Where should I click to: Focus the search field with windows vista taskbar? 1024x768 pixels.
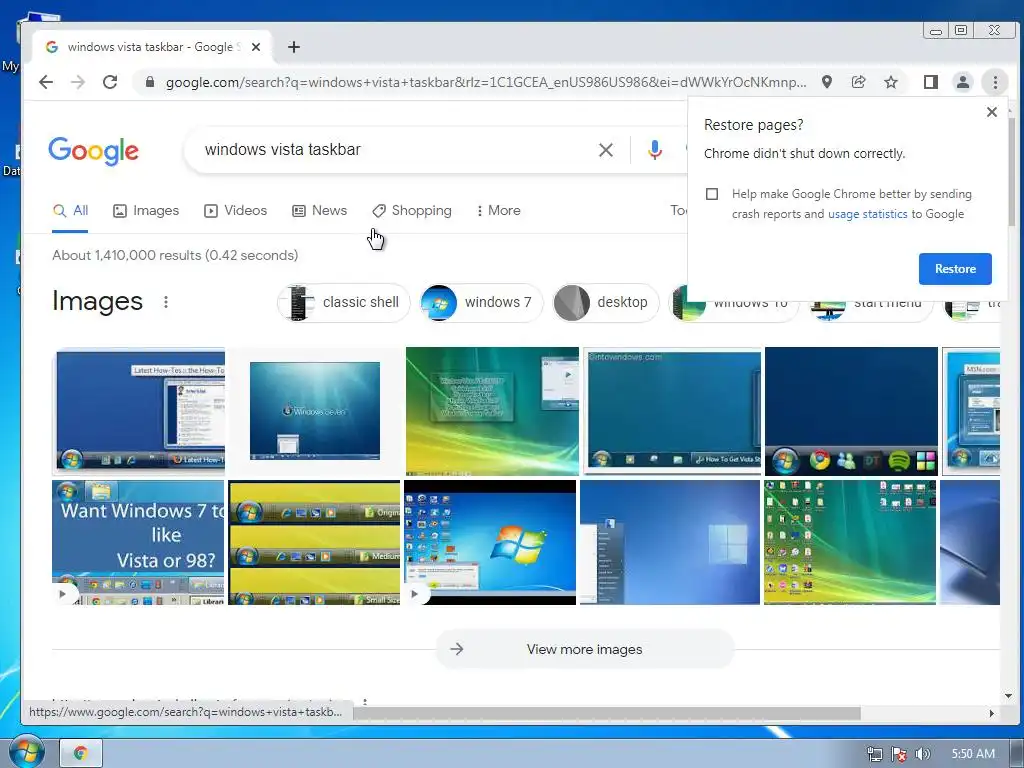tap(392, 150)
